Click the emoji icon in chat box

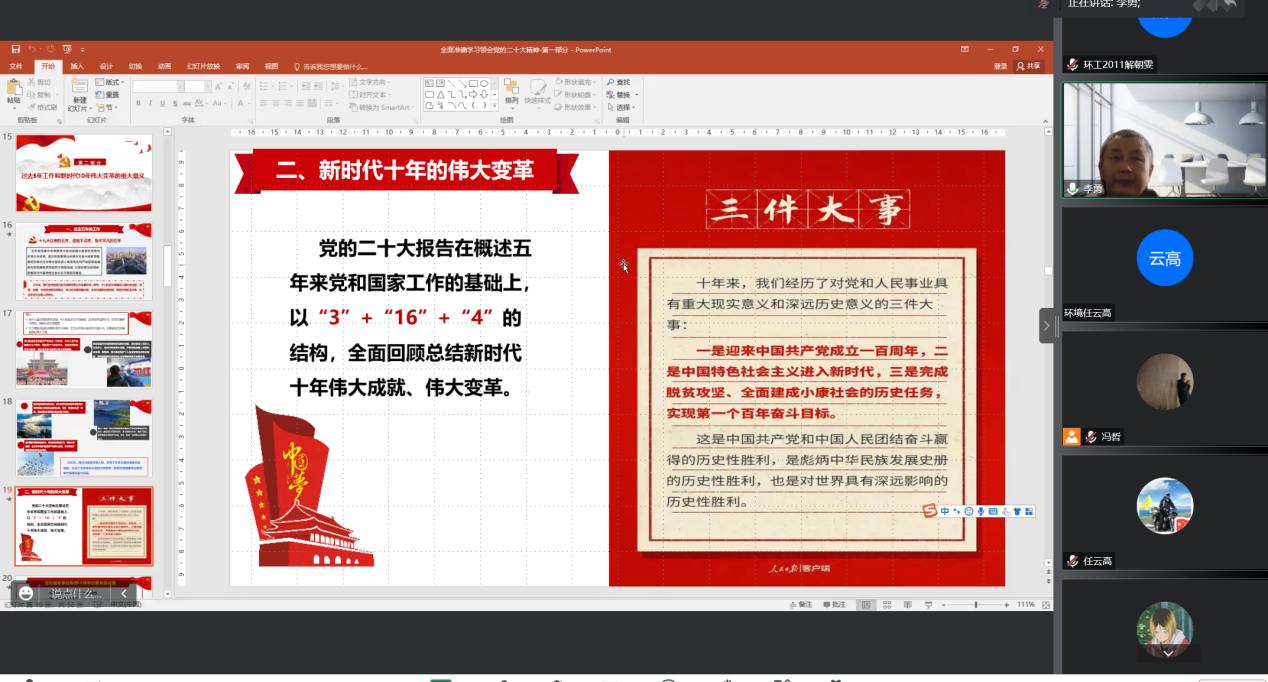(26, 593)
